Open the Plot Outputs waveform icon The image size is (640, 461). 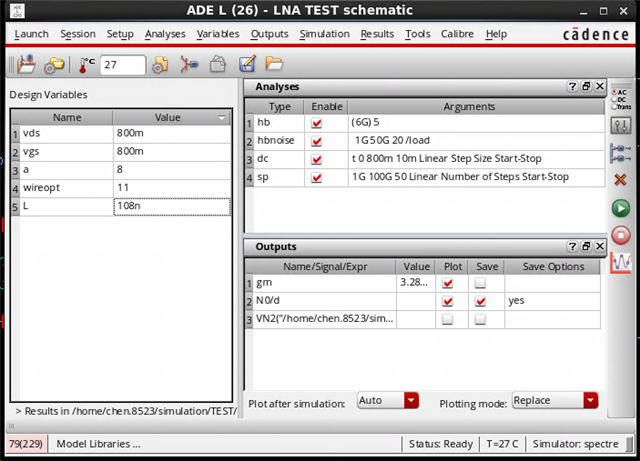620,263
